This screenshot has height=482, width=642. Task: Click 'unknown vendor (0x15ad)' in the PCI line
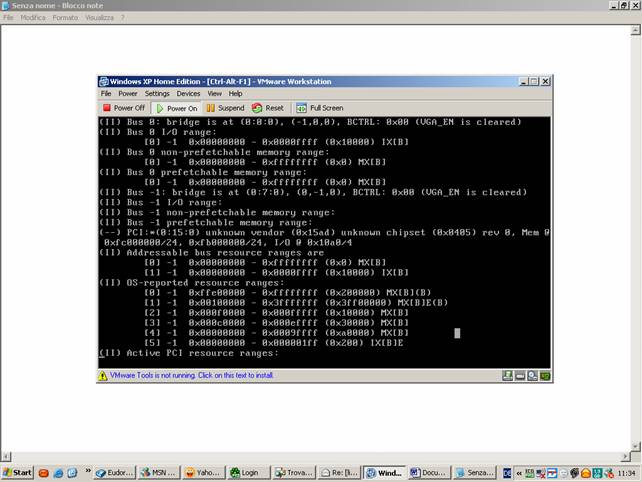pos(270,233)
